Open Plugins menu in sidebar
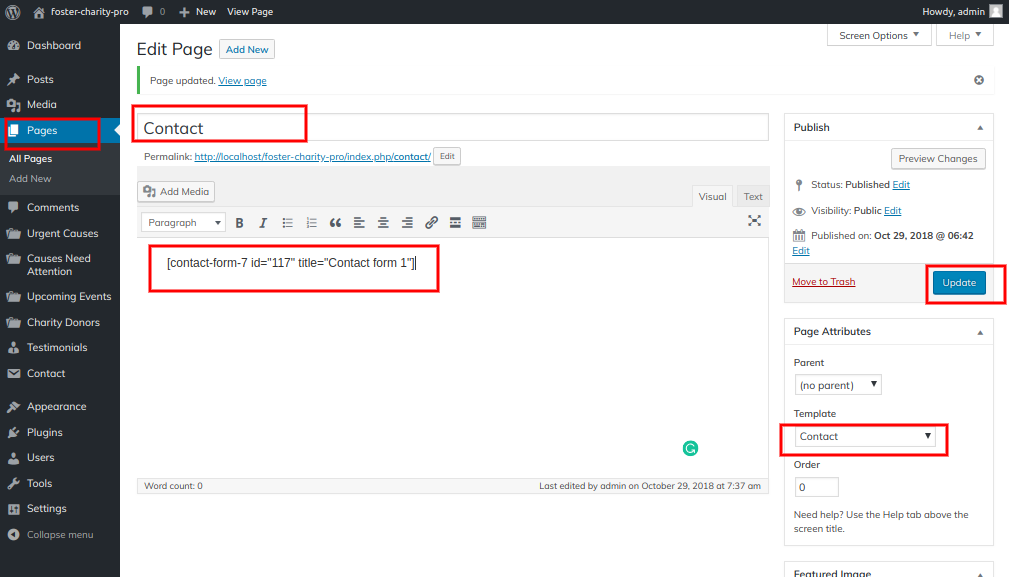Image resolution: width=1009 pixels, height=577 pixels. click(44, 432)
